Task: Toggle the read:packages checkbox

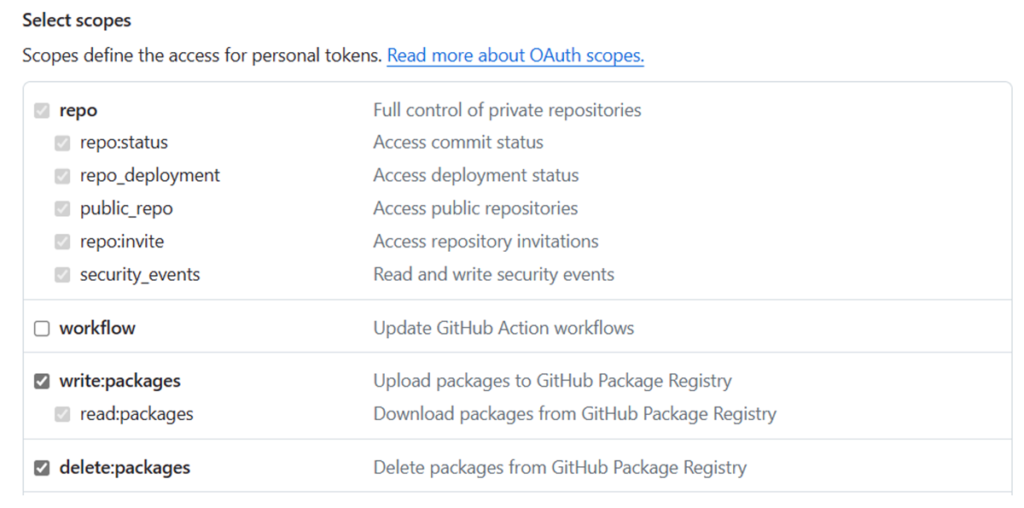Action: coord(63,415)
